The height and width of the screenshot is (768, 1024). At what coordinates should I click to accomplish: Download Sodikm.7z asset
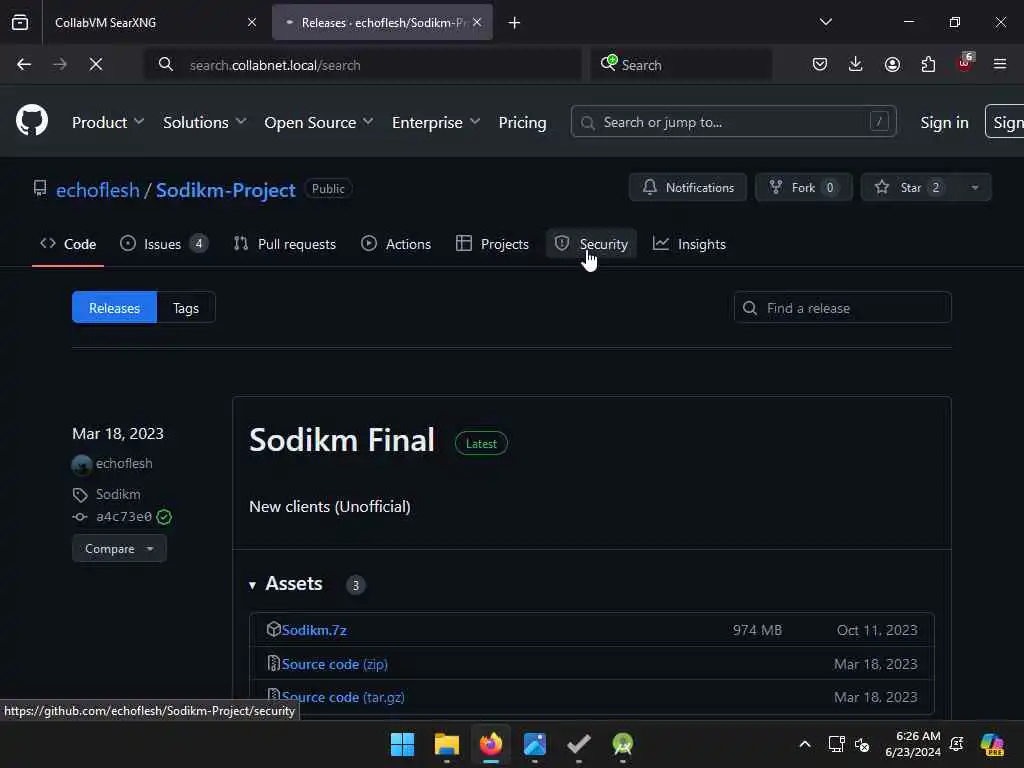(314, 630)
